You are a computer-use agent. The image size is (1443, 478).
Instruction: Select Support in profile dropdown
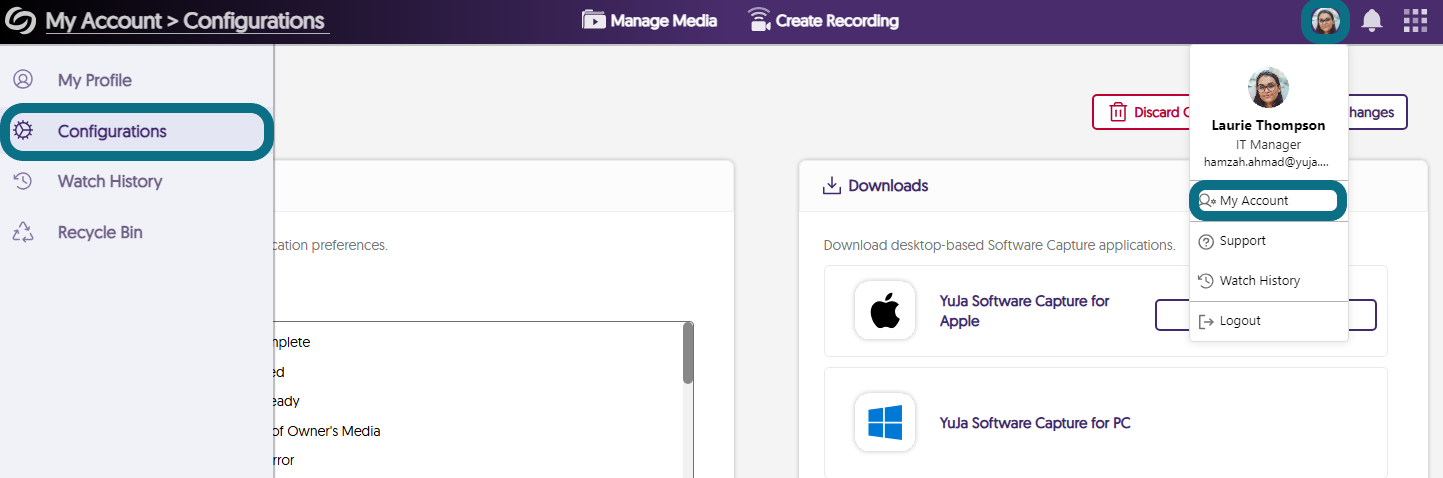(x=1268, y=241)
